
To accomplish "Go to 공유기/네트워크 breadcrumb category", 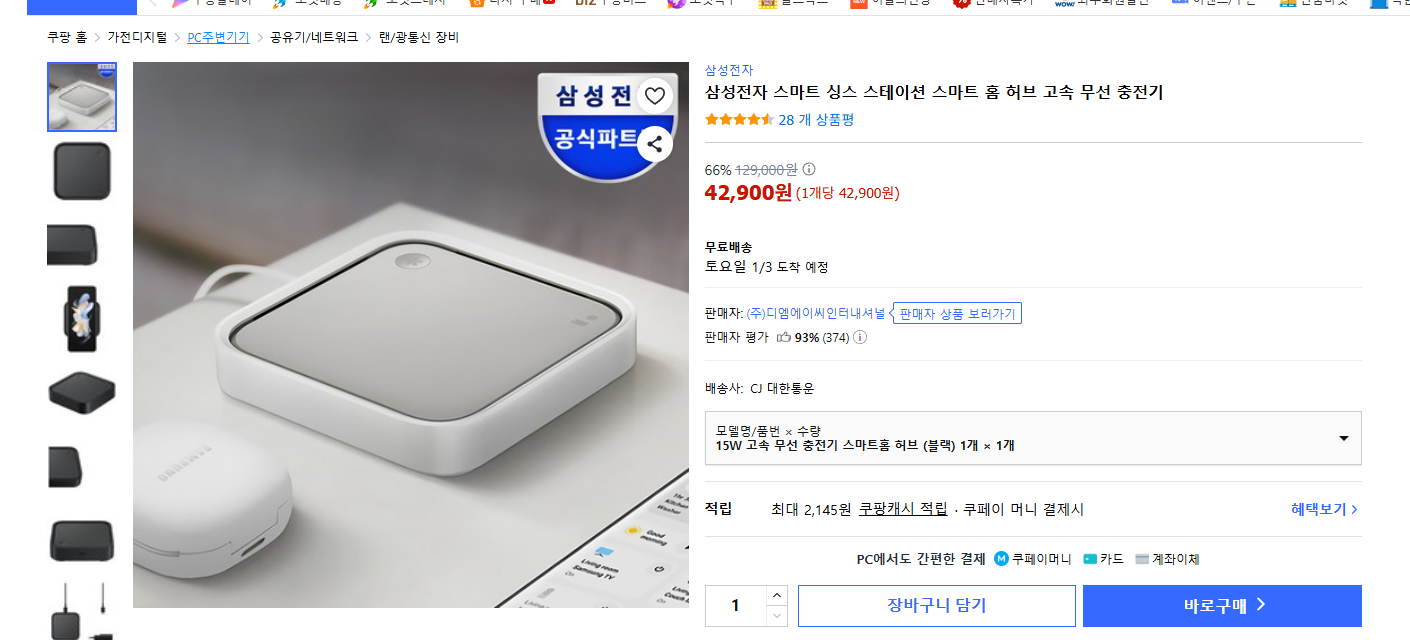I will (314, 37).
